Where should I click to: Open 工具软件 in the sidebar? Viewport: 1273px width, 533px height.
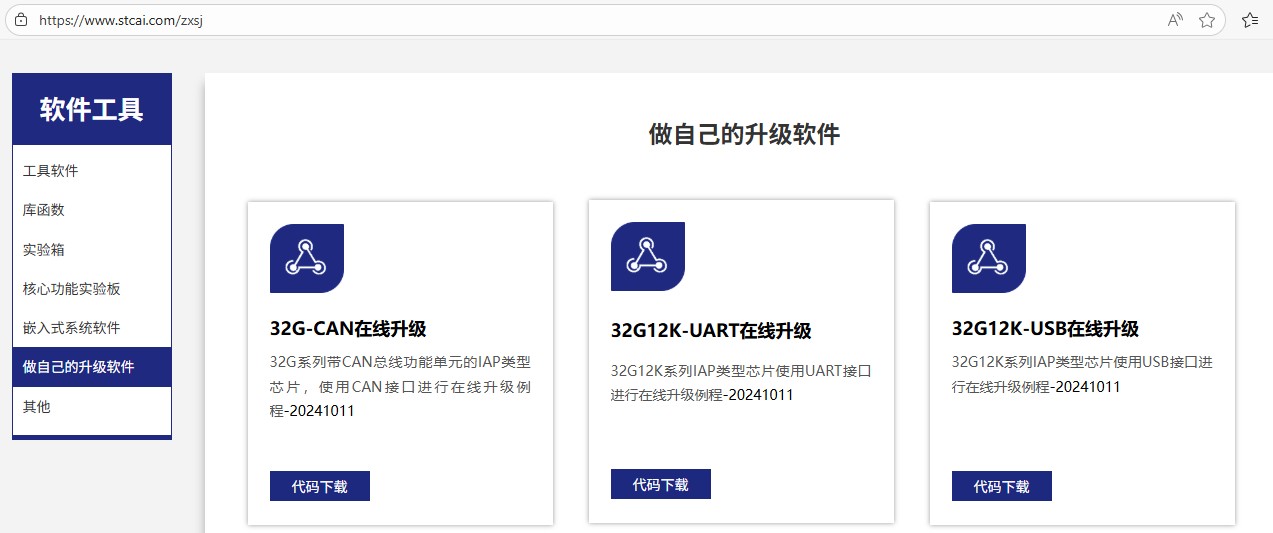pos(92,171)
